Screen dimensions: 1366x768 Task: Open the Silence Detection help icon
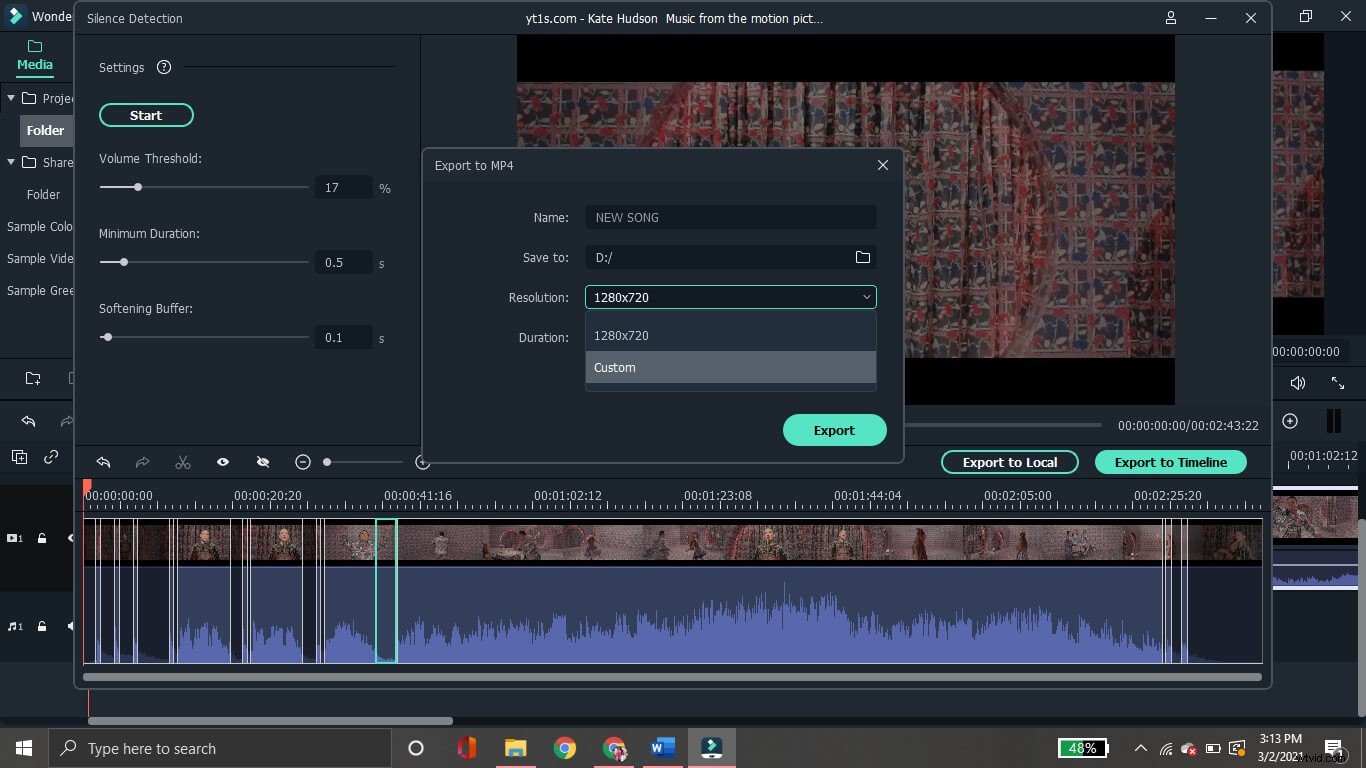click(163, 67)
